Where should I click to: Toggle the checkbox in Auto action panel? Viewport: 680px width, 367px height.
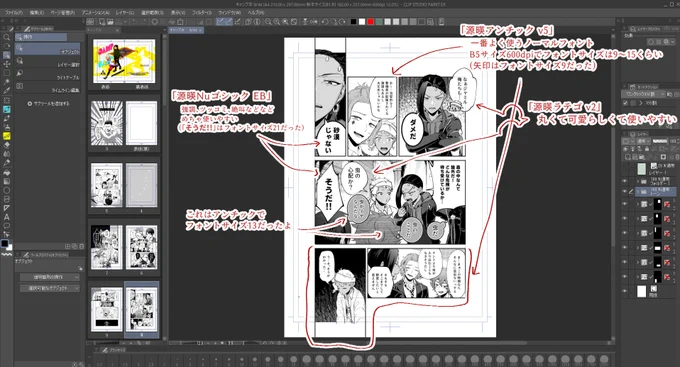[625, 103]
